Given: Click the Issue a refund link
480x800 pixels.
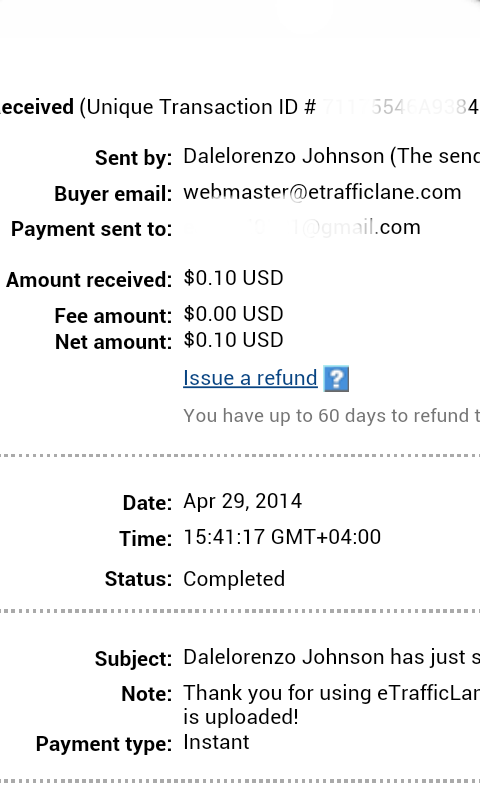Looking at the screenshot, I should pos(250,378).
